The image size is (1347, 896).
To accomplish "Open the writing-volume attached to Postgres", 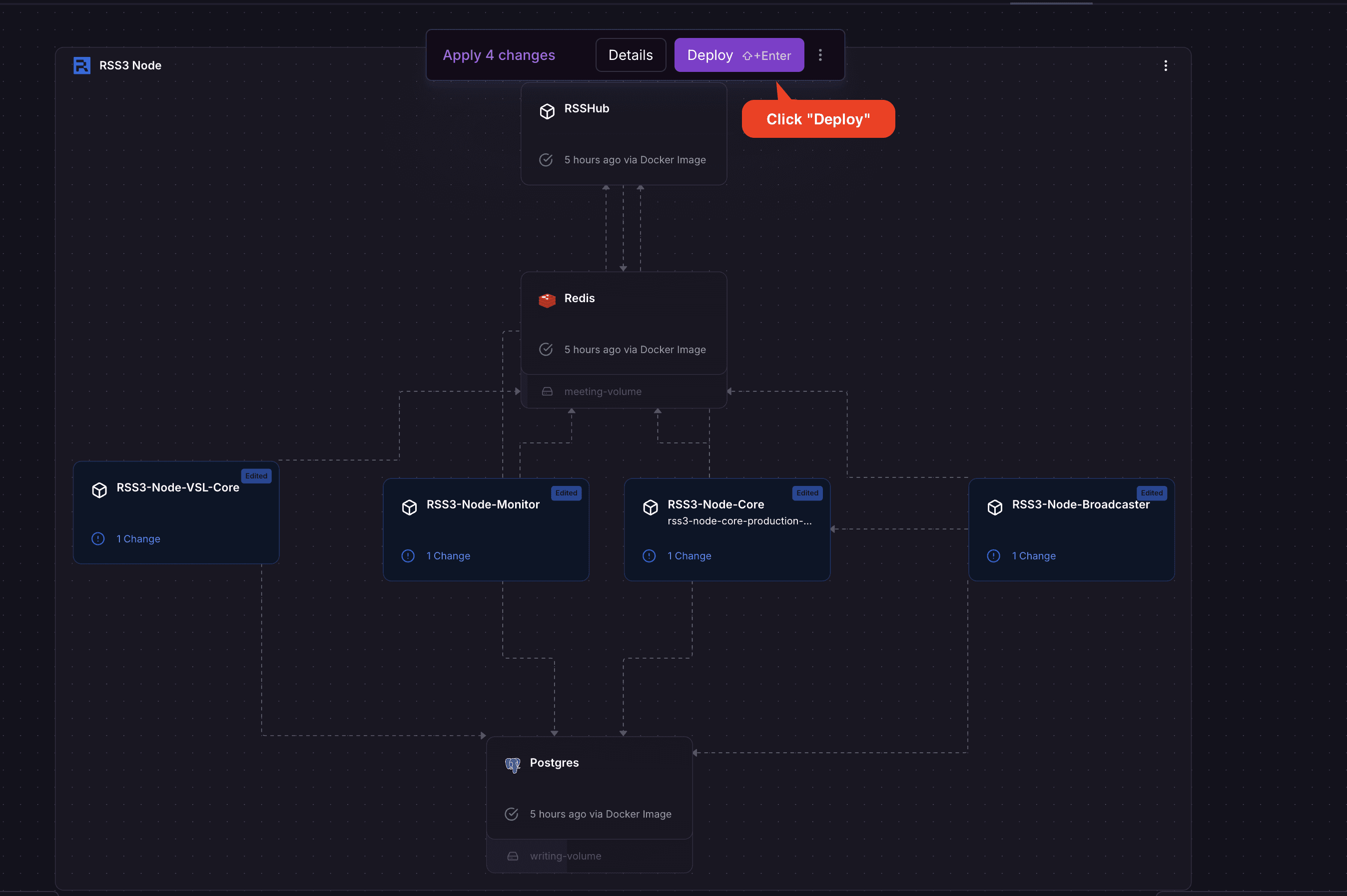I will (x=589, y=856).
